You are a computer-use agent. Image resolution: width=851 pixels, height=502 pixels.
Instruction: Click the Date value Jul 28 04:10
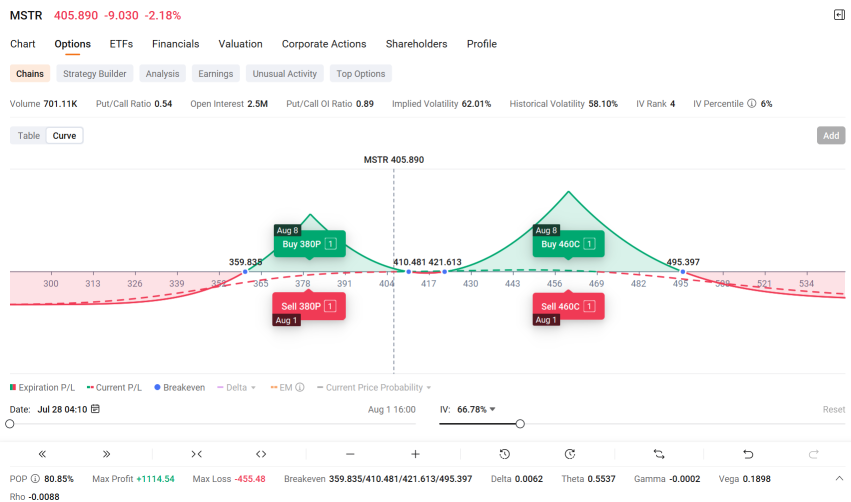[62, 409]
